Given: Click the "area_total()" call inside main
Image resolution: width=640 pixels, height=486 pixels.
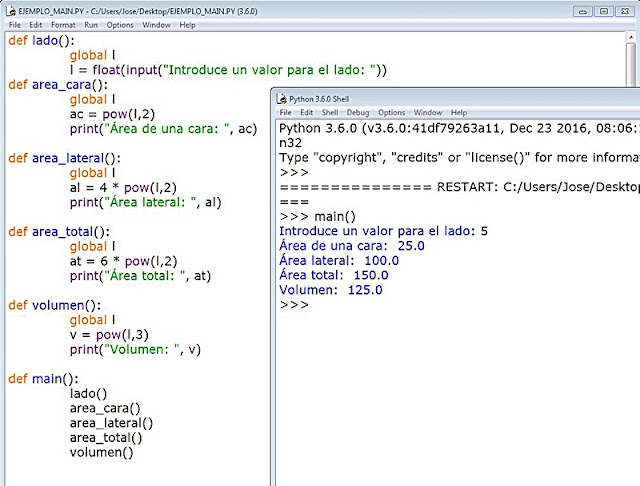Looking at the screenshot, I should (x=106, y=437).
